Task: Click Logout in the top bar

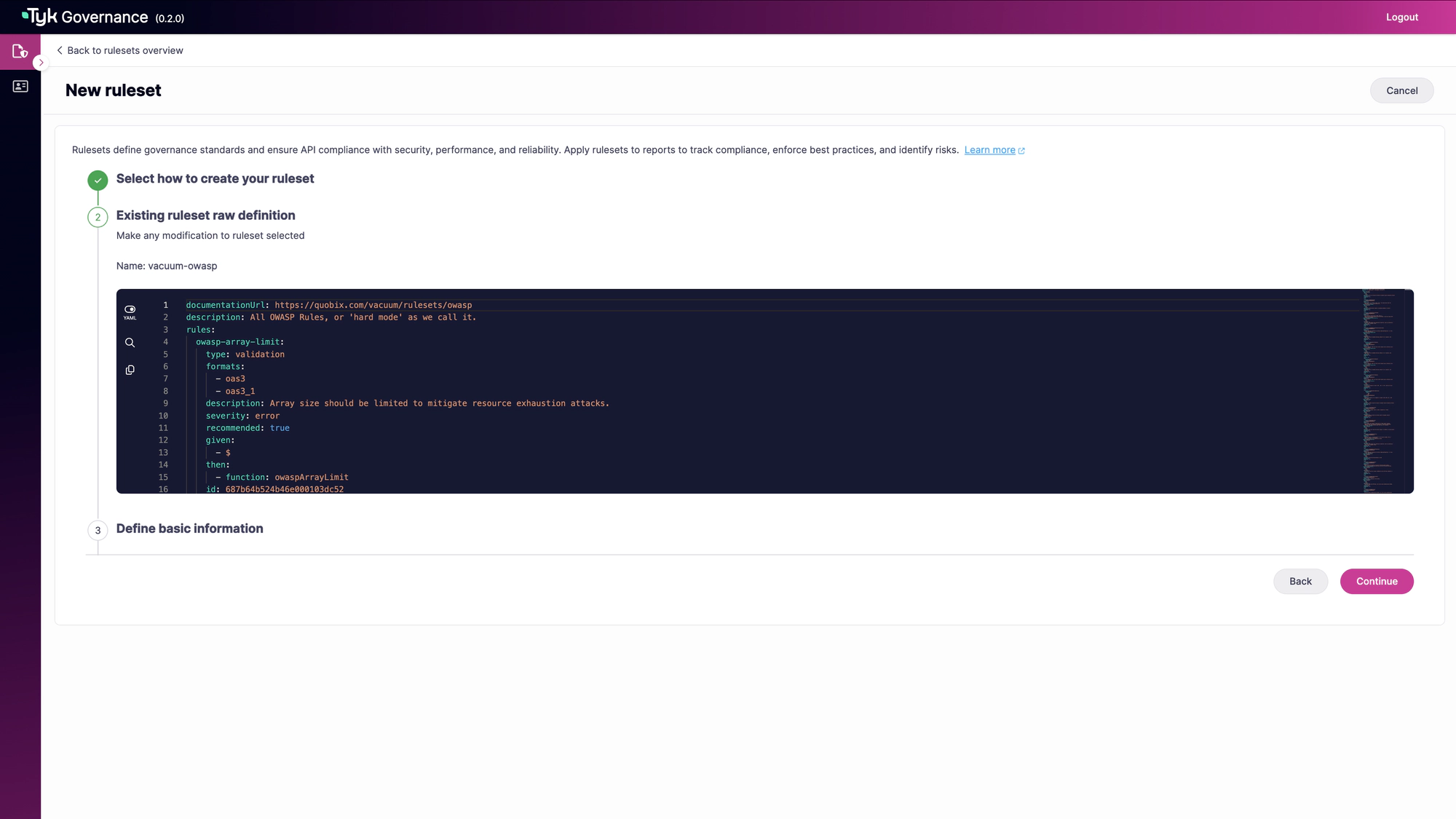Action: (1401, 17)
